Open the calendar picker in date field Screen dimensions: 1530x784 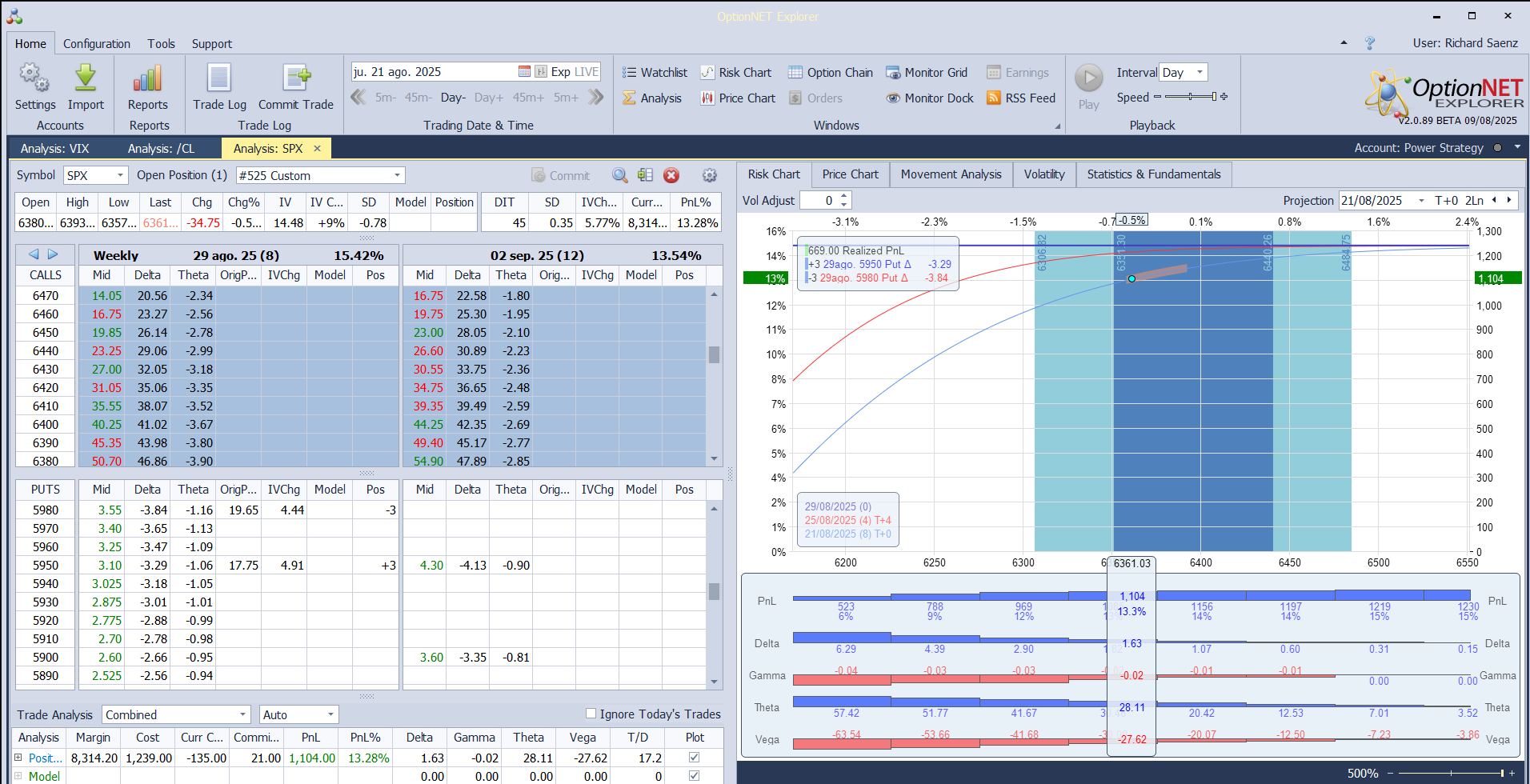[524, 72]
